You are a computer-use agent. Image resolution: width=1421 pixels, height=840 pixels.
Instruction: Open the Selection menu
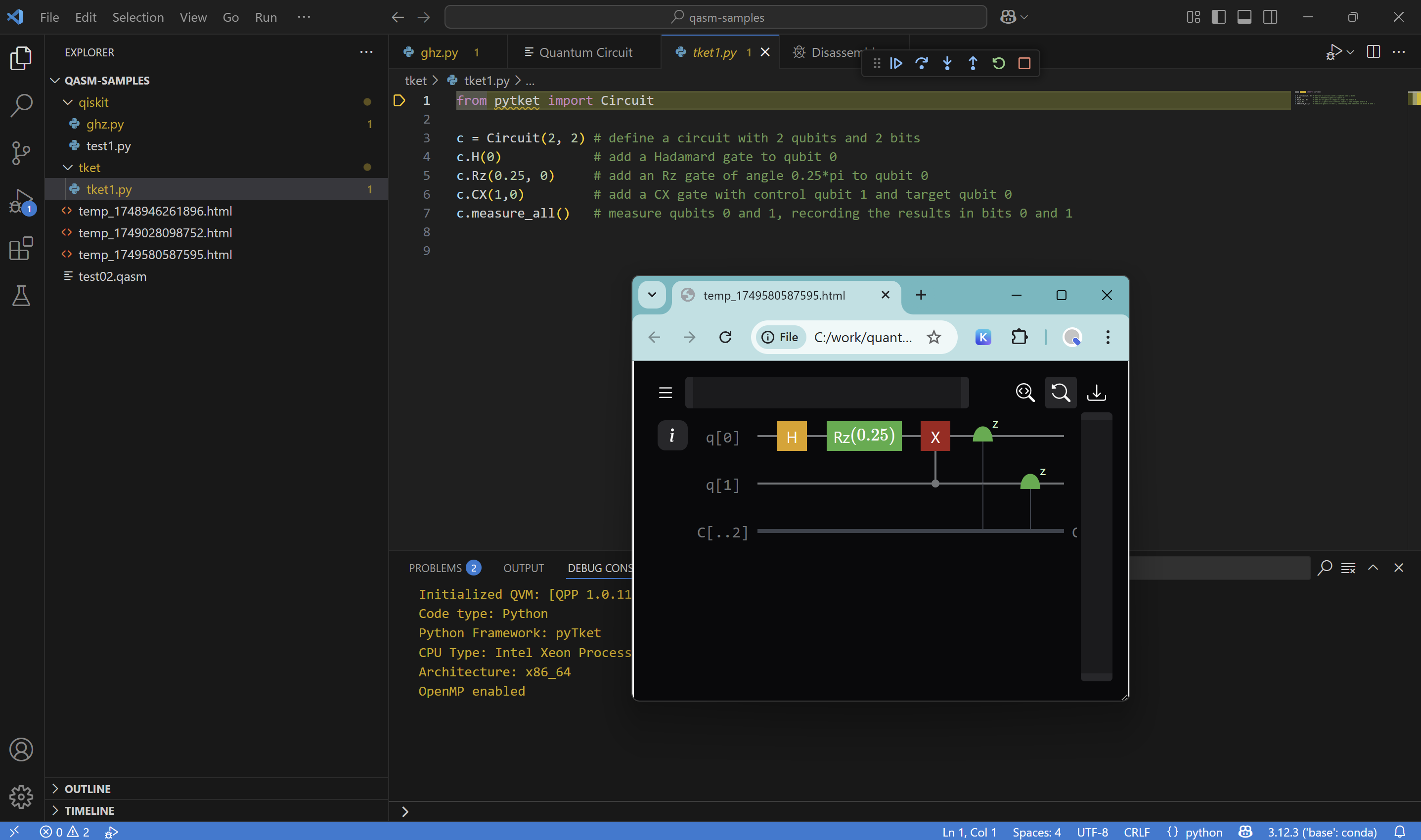click(137, 17)
